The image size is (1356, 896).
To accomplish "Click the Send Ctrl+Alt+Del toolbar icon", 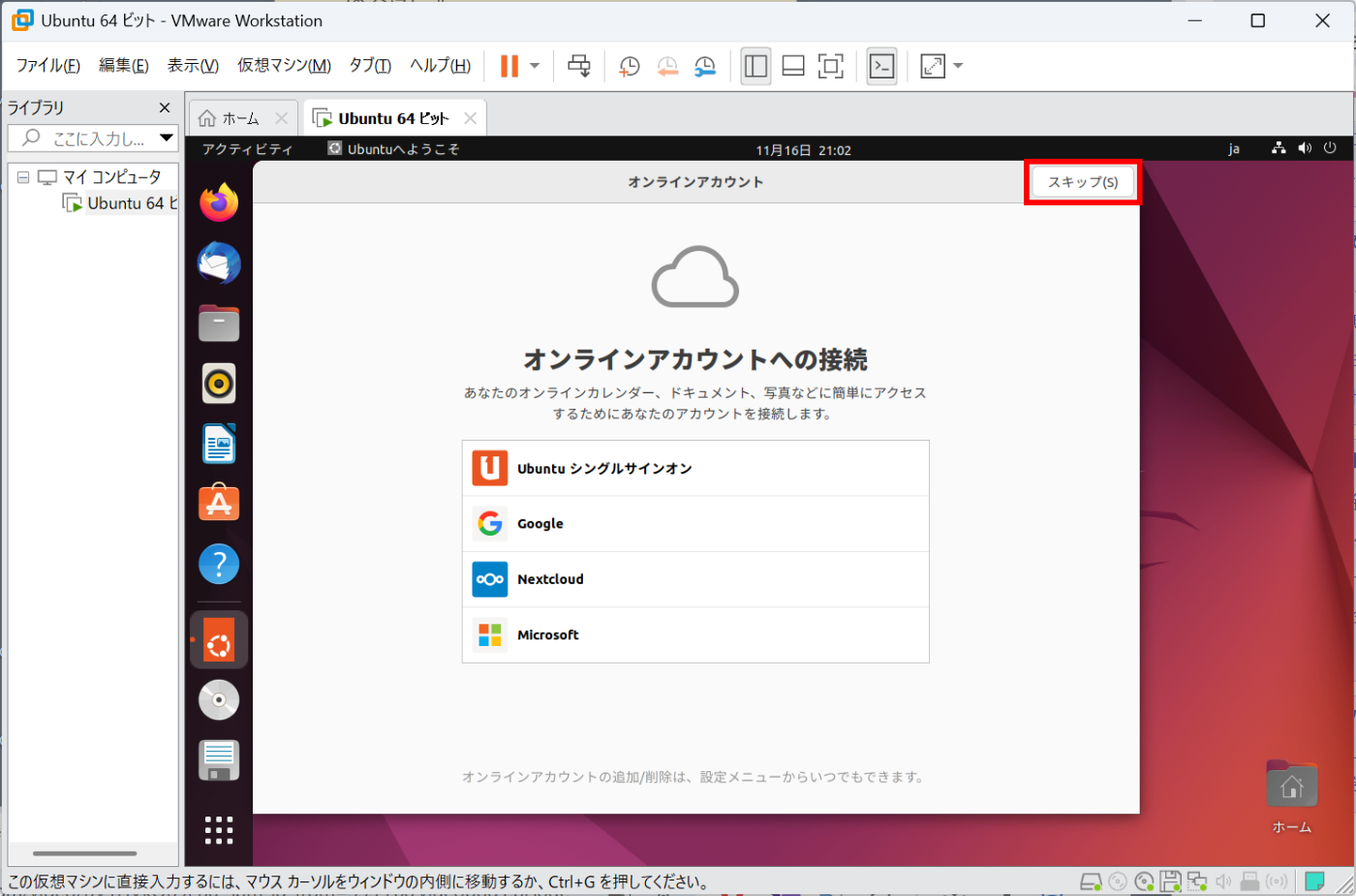I will [579, 66].
